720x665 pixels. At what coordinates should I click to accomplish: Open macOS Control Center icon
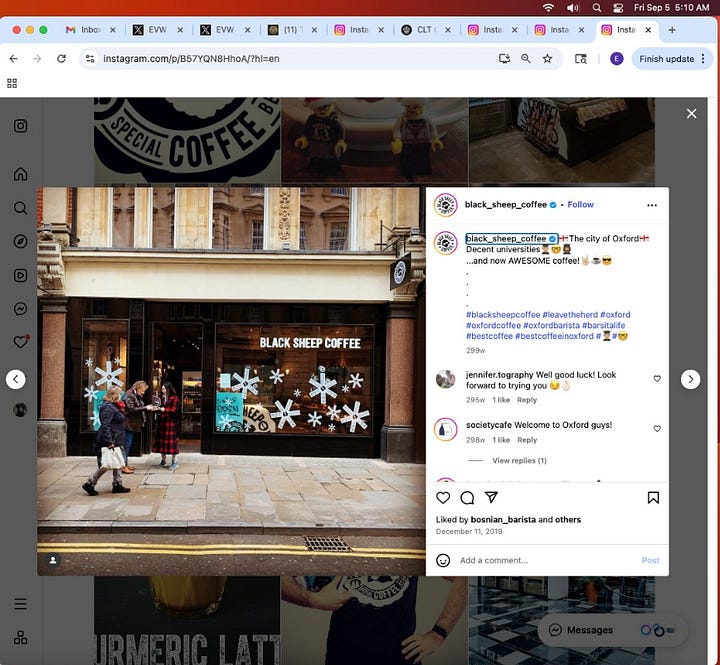[618, 8]
